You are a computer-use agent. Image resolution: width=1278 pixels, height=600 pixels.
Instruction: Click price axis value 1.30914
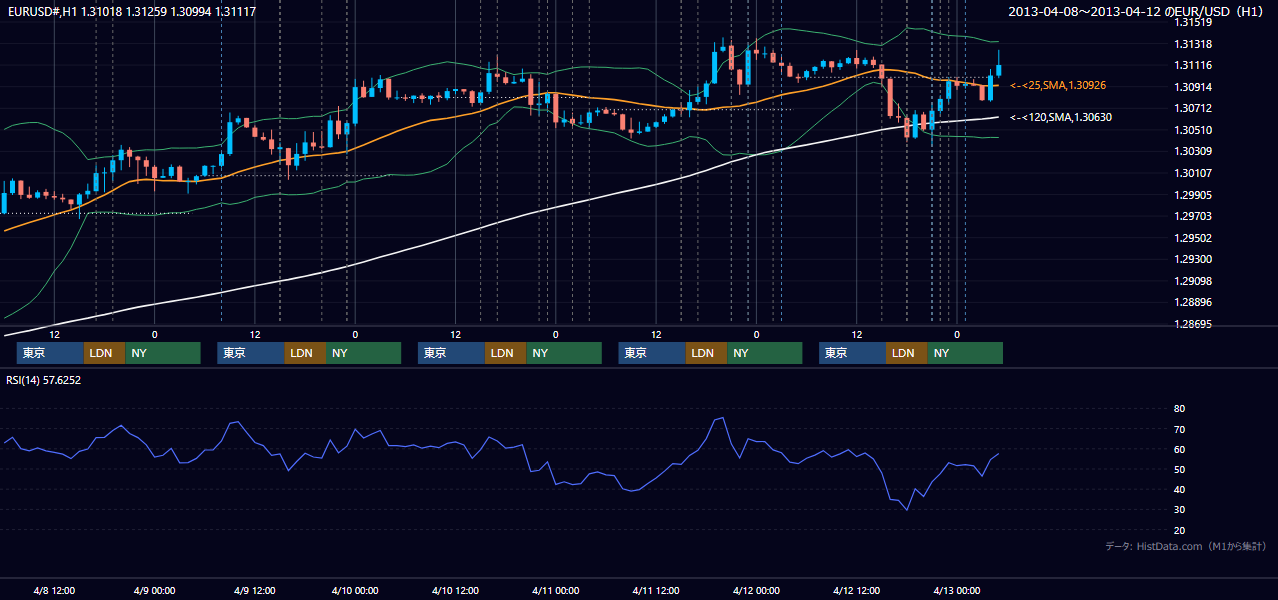[1193, 87]
